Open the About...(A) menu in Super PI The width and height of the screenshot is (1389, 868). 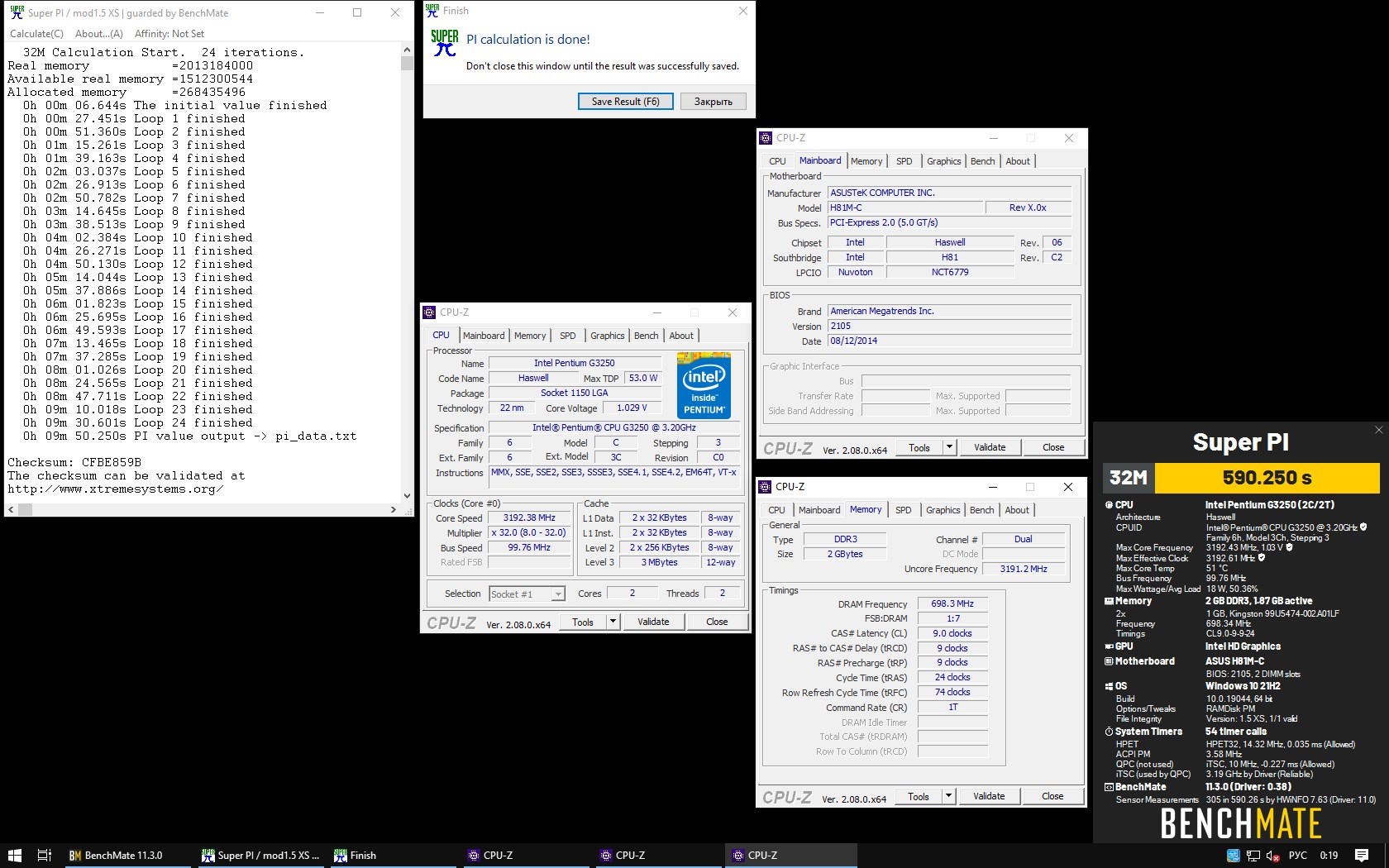point(99,34)
